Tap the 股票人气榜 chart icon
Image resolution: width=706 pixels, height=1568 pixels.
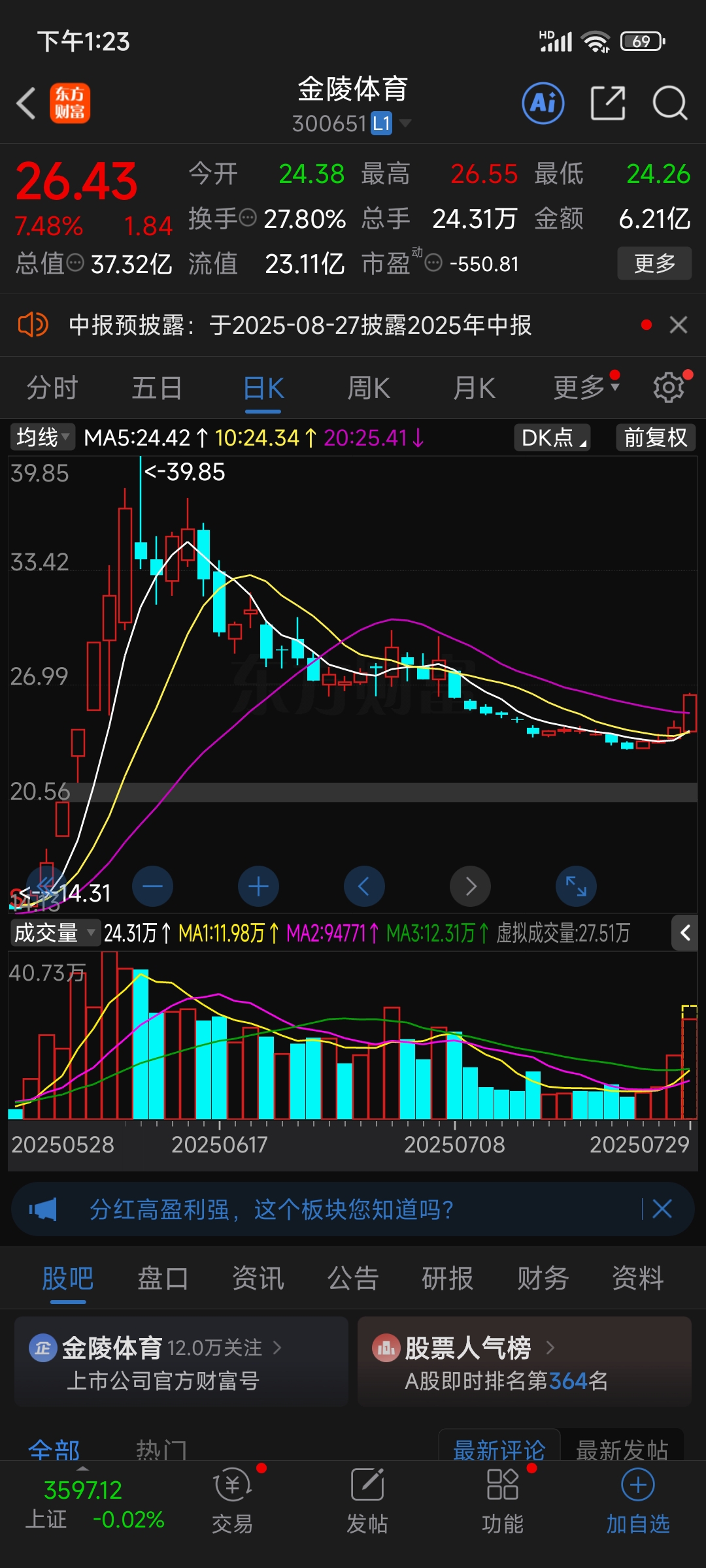point(386,1347)
